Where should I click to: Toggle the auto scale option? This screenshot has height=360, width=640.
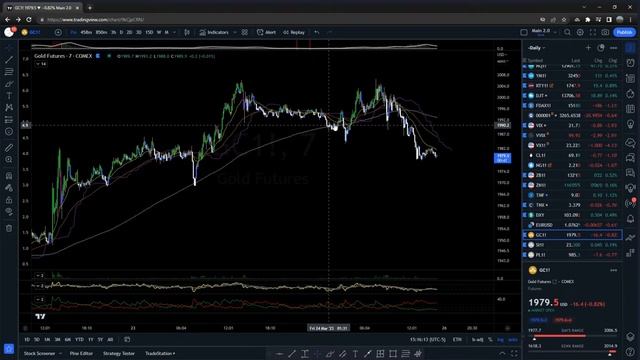coord(513,340)
